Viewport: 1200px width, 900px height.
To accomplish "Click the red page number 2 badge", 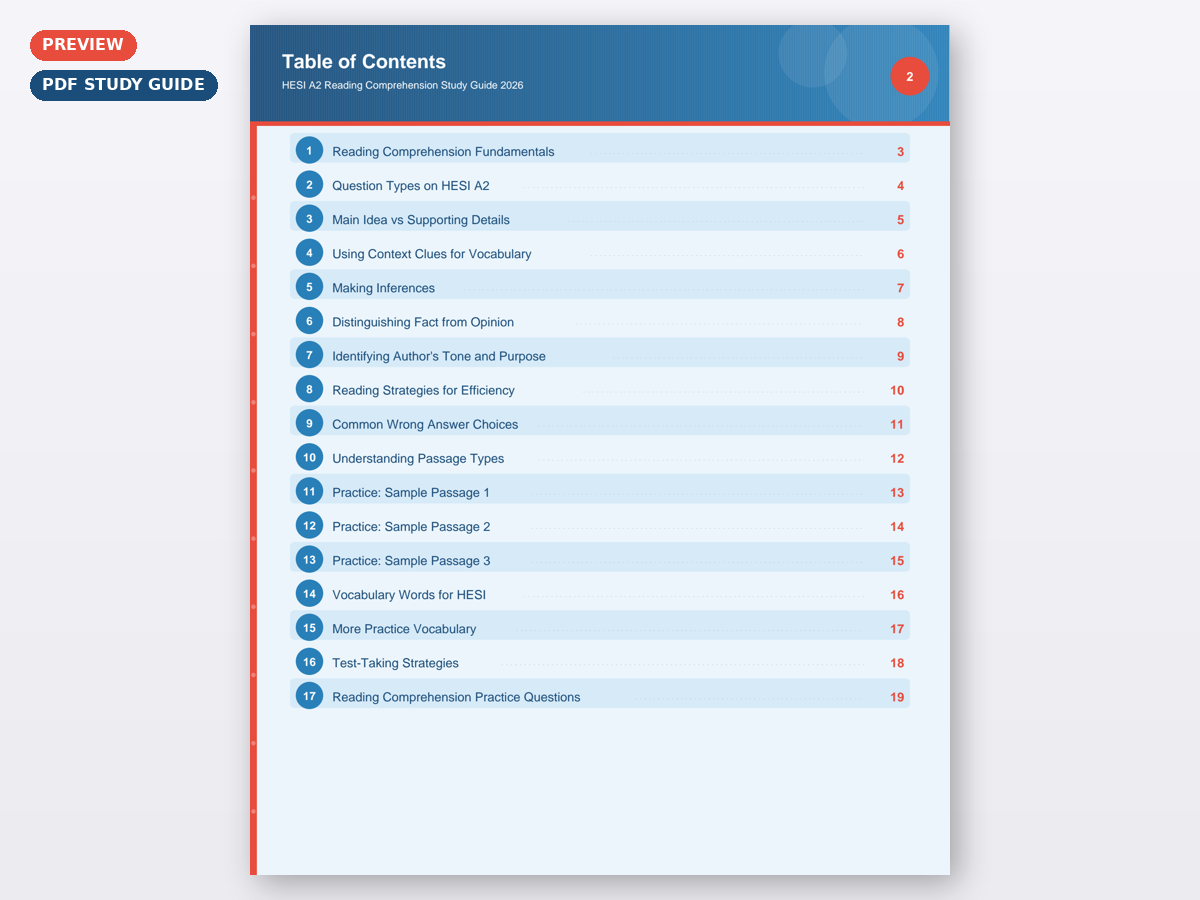I will (x=909, y=77).
